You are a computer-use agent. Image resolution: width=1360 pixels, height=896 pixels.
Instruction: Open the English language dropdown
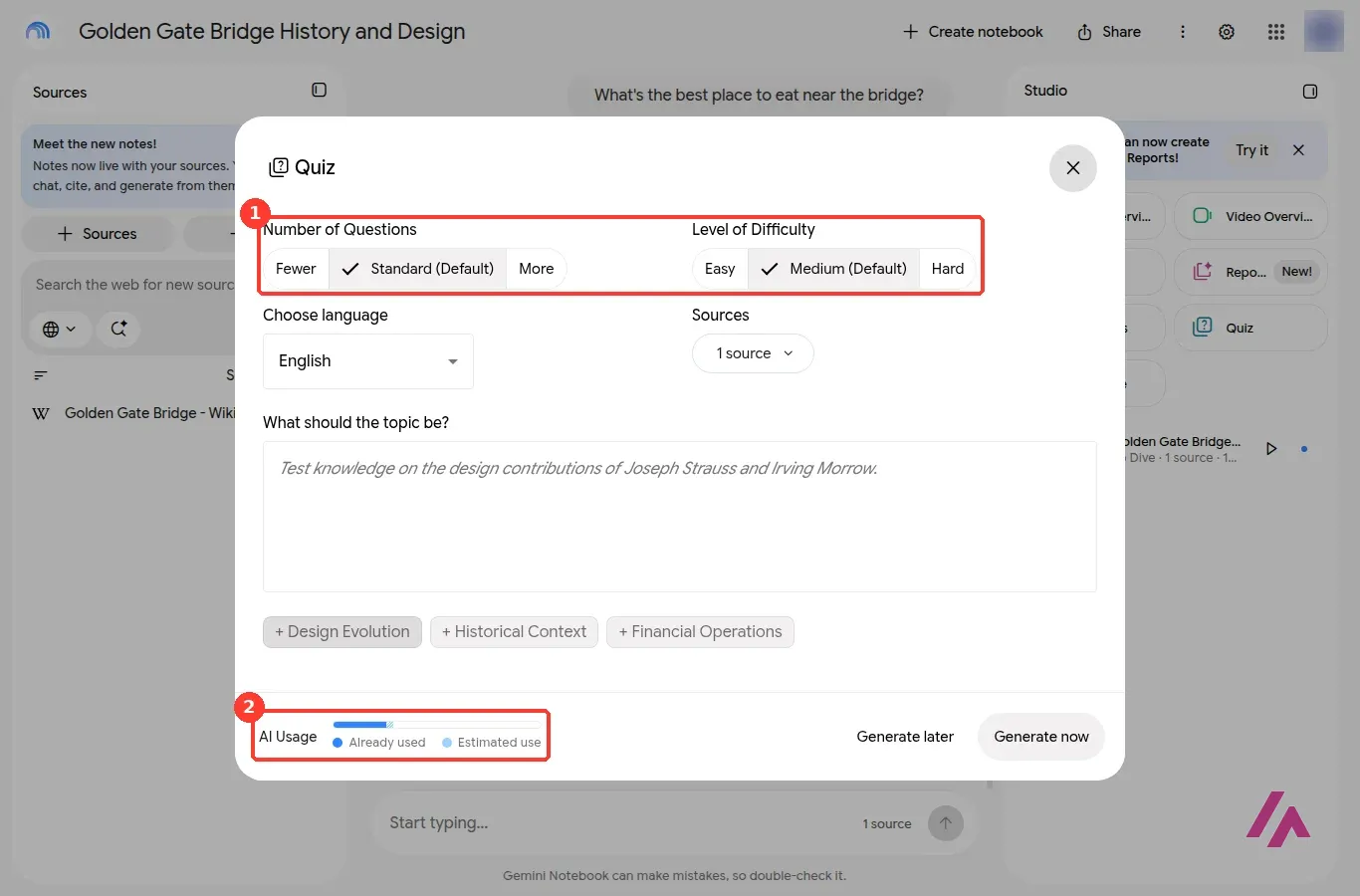(x=368, y=361)
